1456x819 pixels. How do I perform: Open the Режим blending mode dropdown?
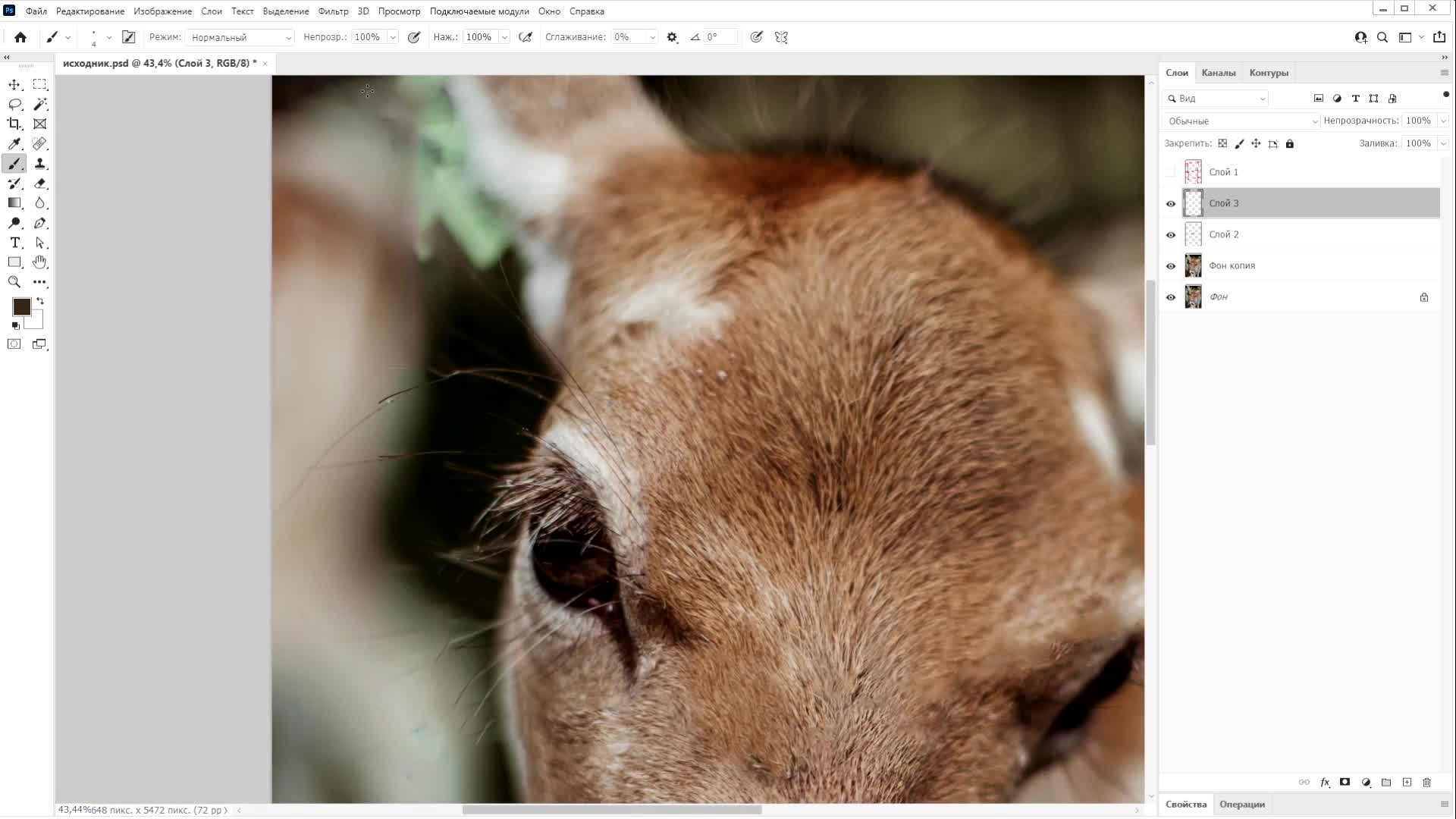coord(240,37)
